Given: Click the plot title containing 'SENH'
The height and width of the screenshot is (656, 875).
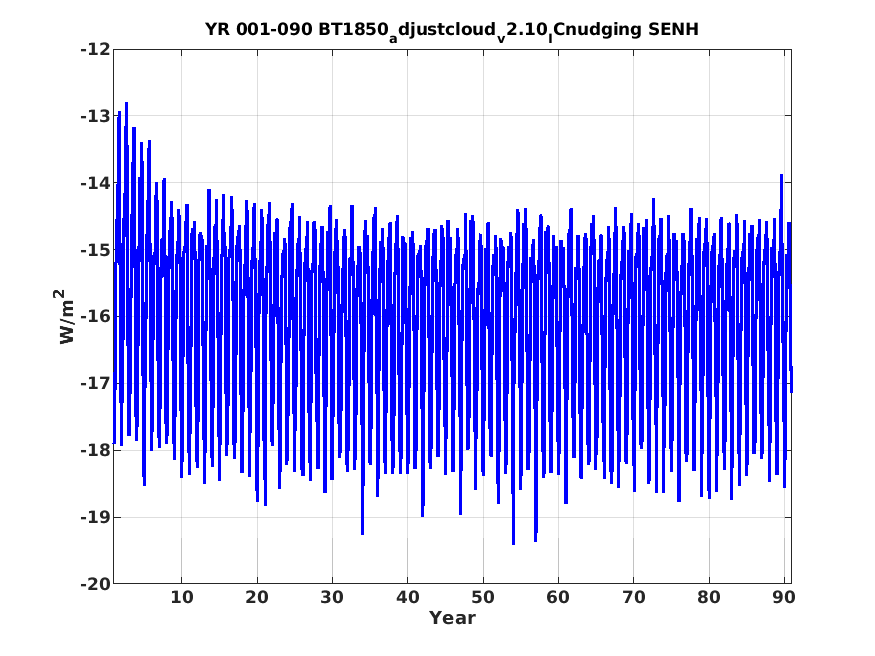Looking at the screenshot, I should coord(451,31).
